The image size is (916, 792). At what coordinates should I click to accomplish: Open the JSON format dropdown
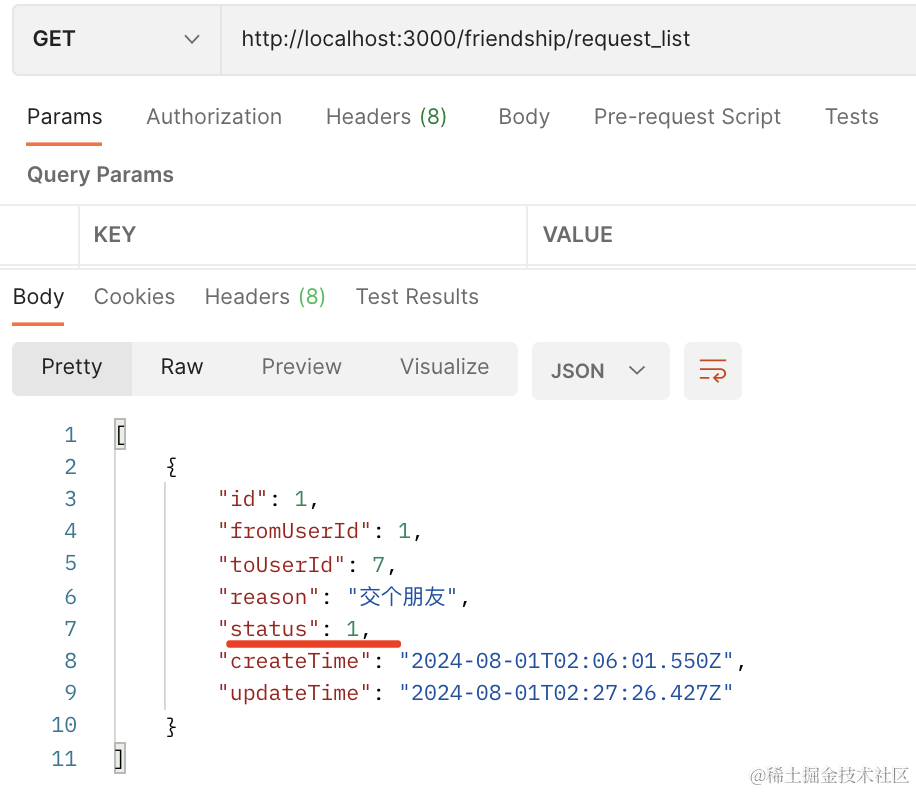(x=600, y=371)
